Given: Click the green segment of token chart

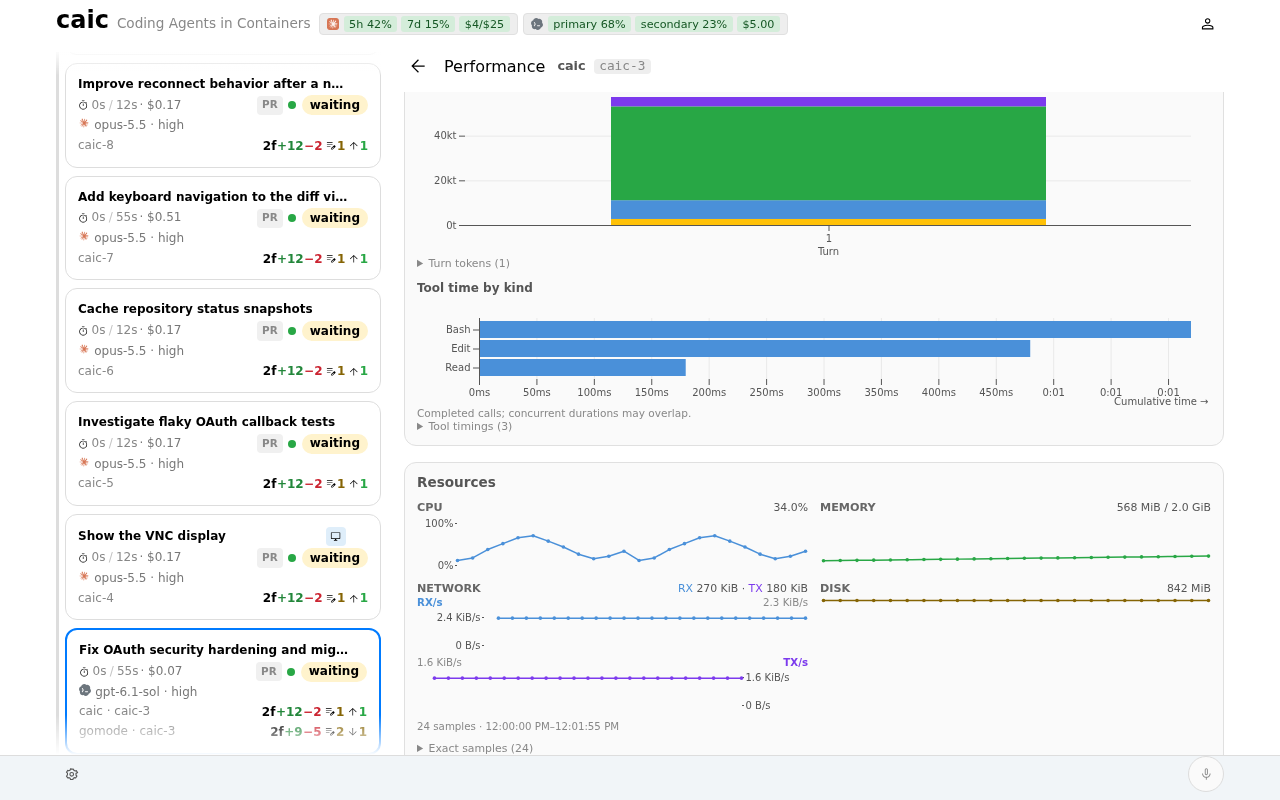Looking at the screenshot, I should coord(828,153).
